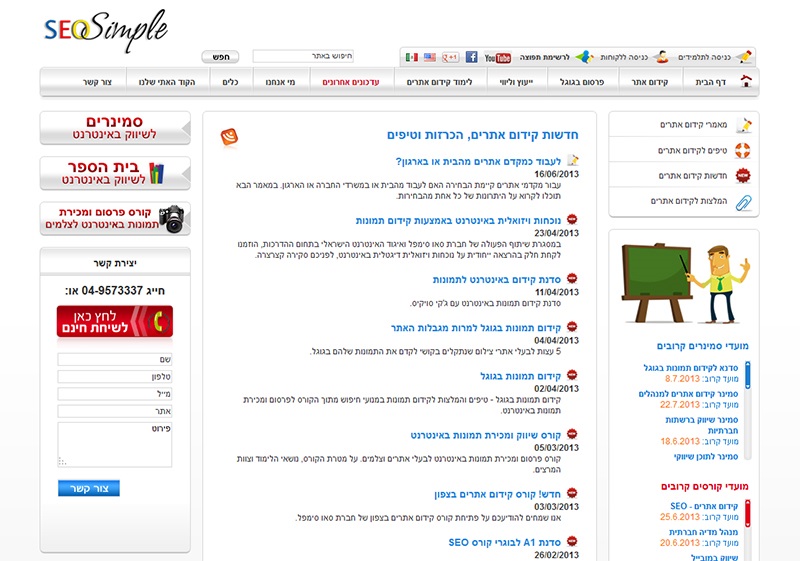
Task: Click the lifebuoy icon for טיפים לקידום אתרים
Action: click(x=743, y=151)
